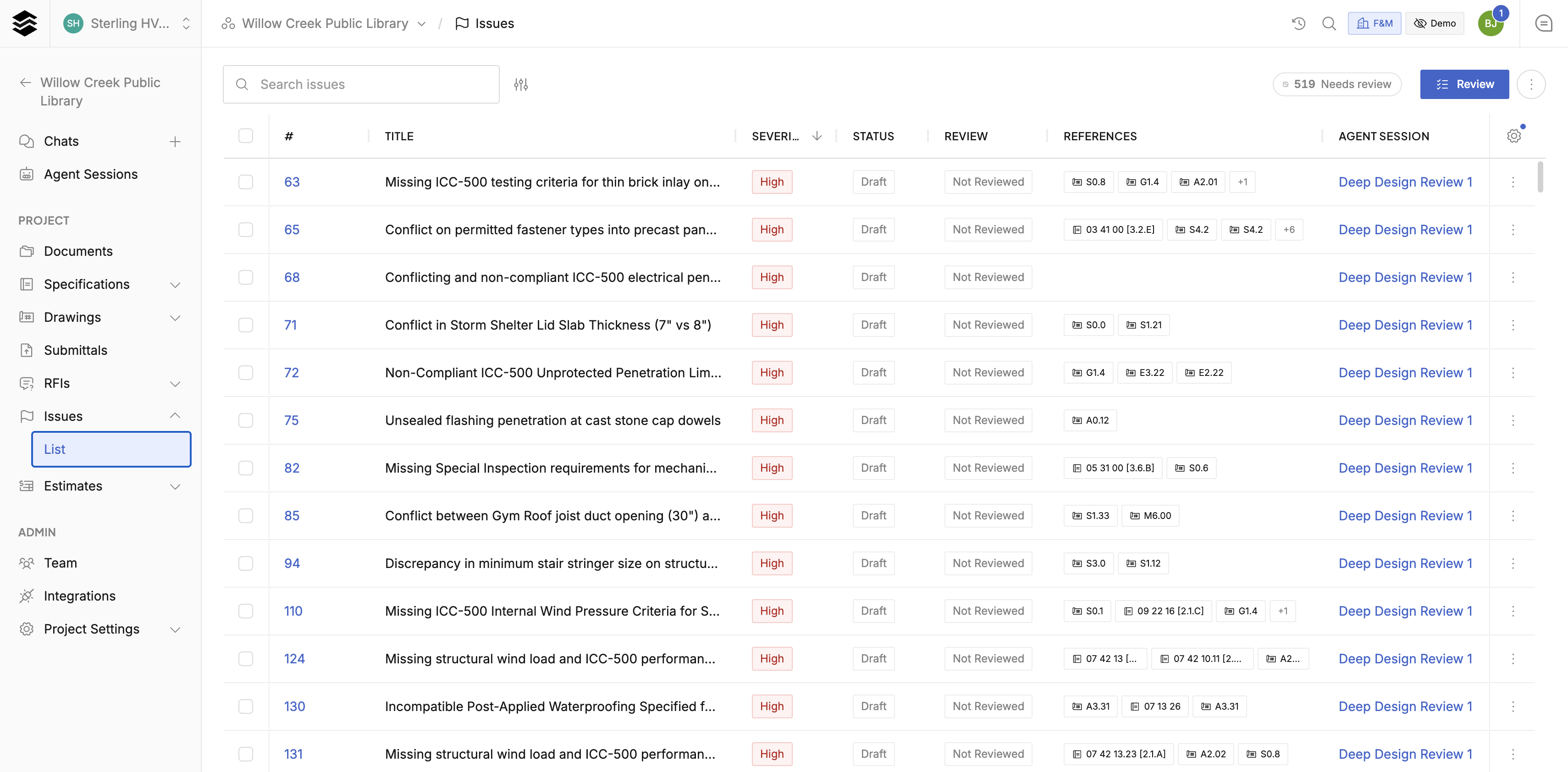The height and width of the screenshot is (772, 1568).
Task: Open 07 13 26 spec reference on issue 130
Action: point(1155,706)
